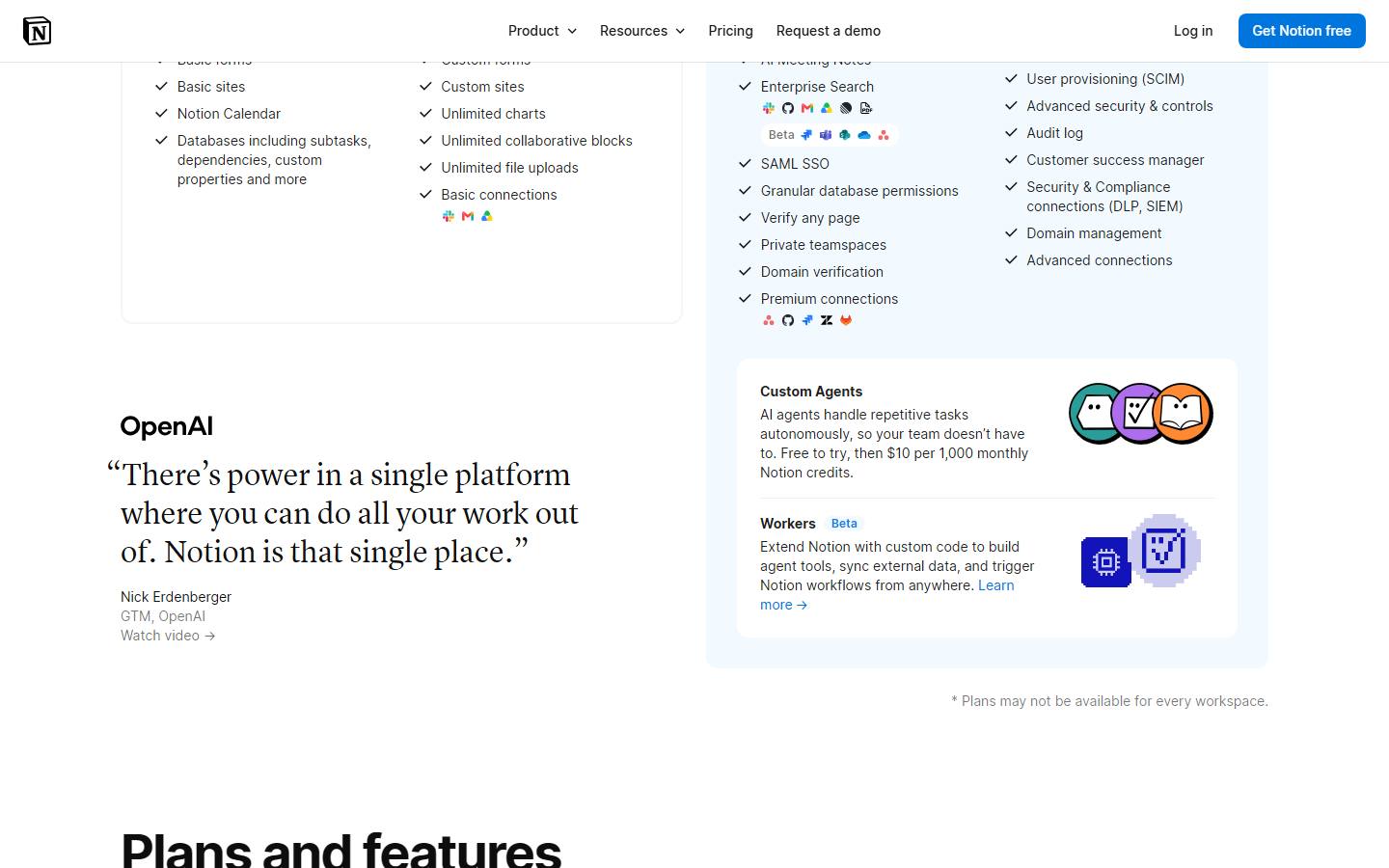Click the Gmail icon under Basic connections

pos(468,216)
